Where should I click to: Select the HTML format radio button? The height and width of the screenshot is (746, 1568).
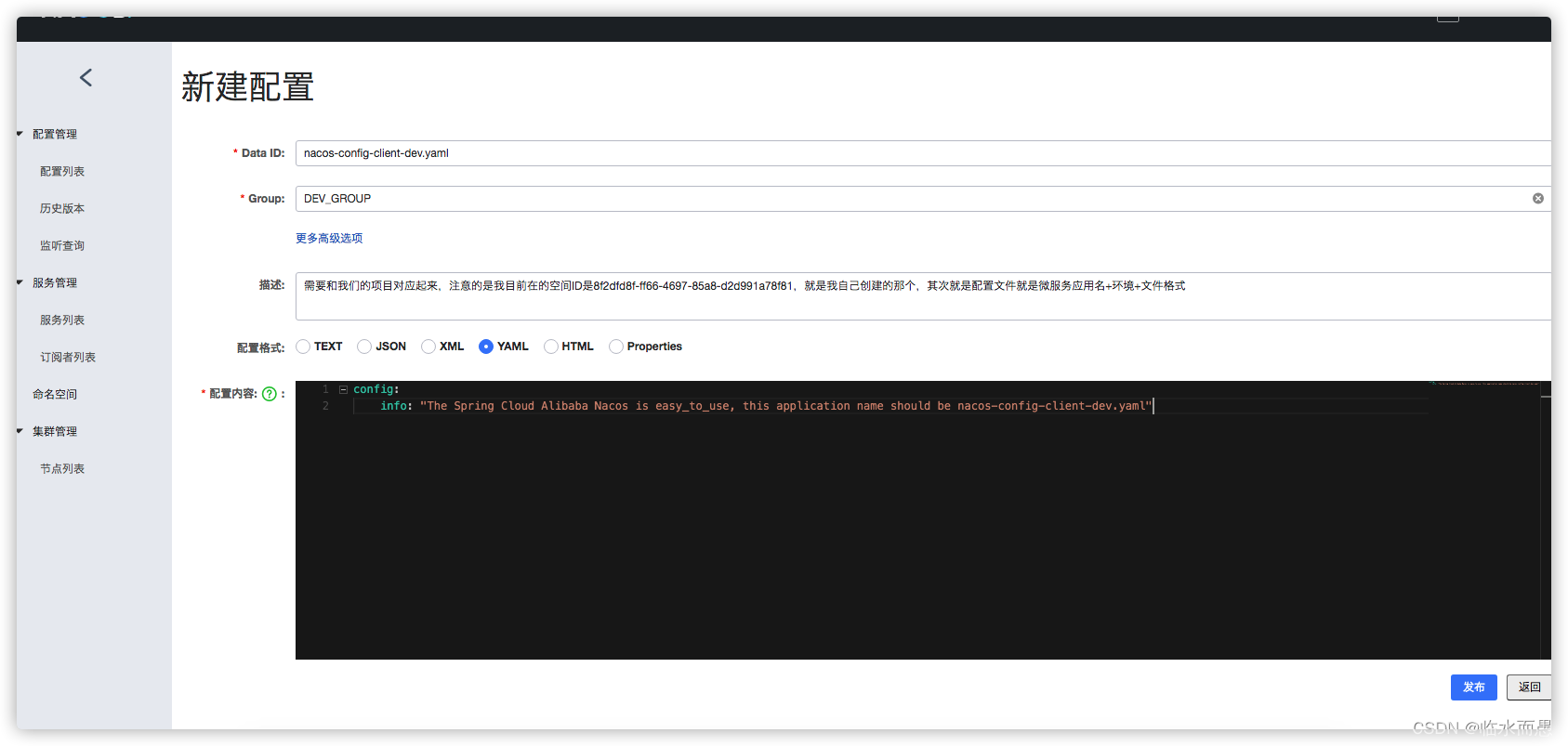click(x=551, y=347)
